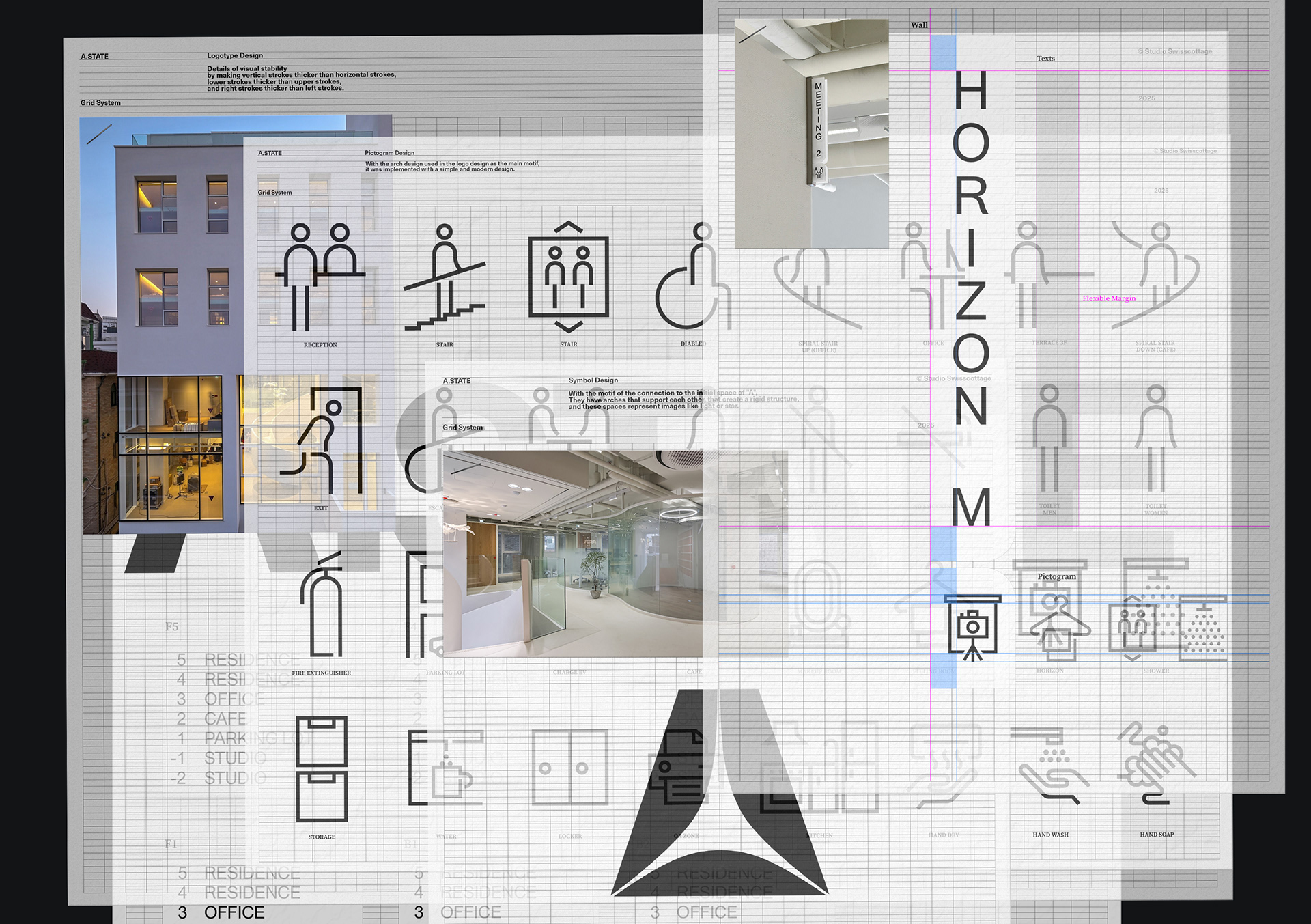The image size is (1311, 924).
Task: Click the blue highlighted block above HORIZON text
Action: pyautogui.click(x=943, y=53)
